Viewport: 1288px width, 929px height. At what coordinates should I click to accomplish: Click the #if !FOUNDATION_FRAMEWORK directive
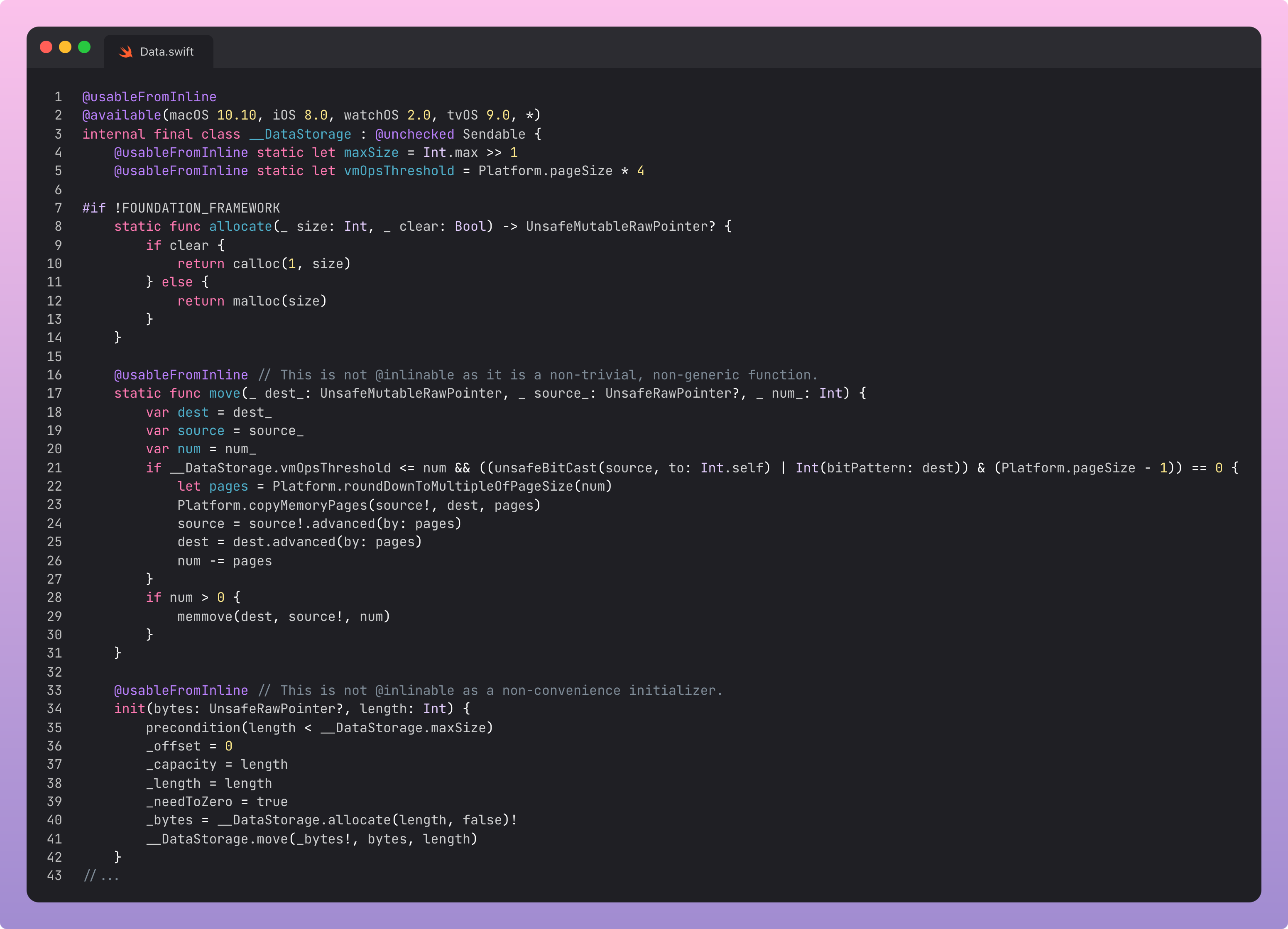pyautogui.click(x=181, y=208)
